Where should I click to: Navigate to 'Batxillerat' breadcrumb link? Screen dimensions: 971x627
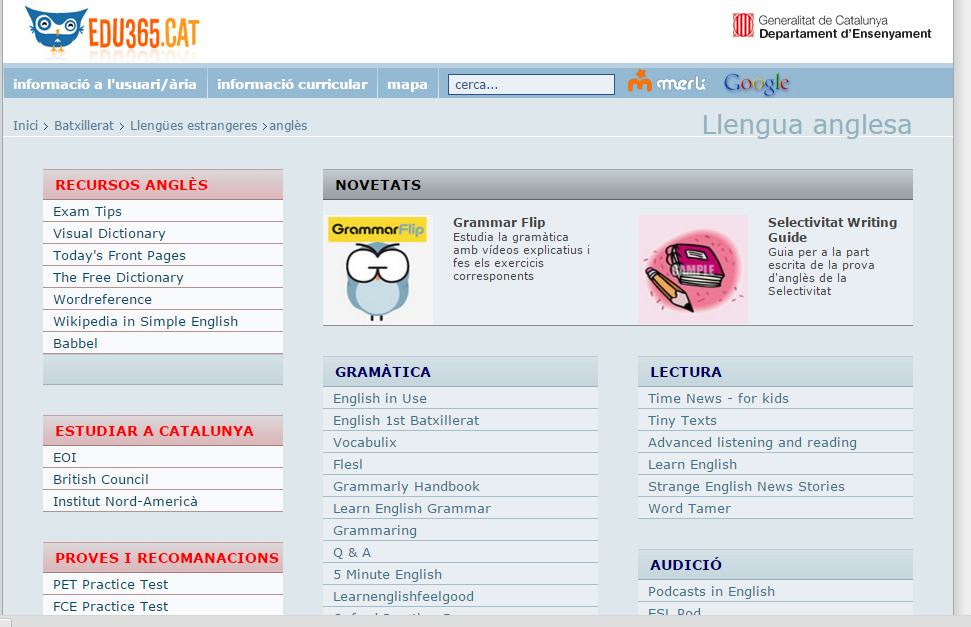point(84,126)
